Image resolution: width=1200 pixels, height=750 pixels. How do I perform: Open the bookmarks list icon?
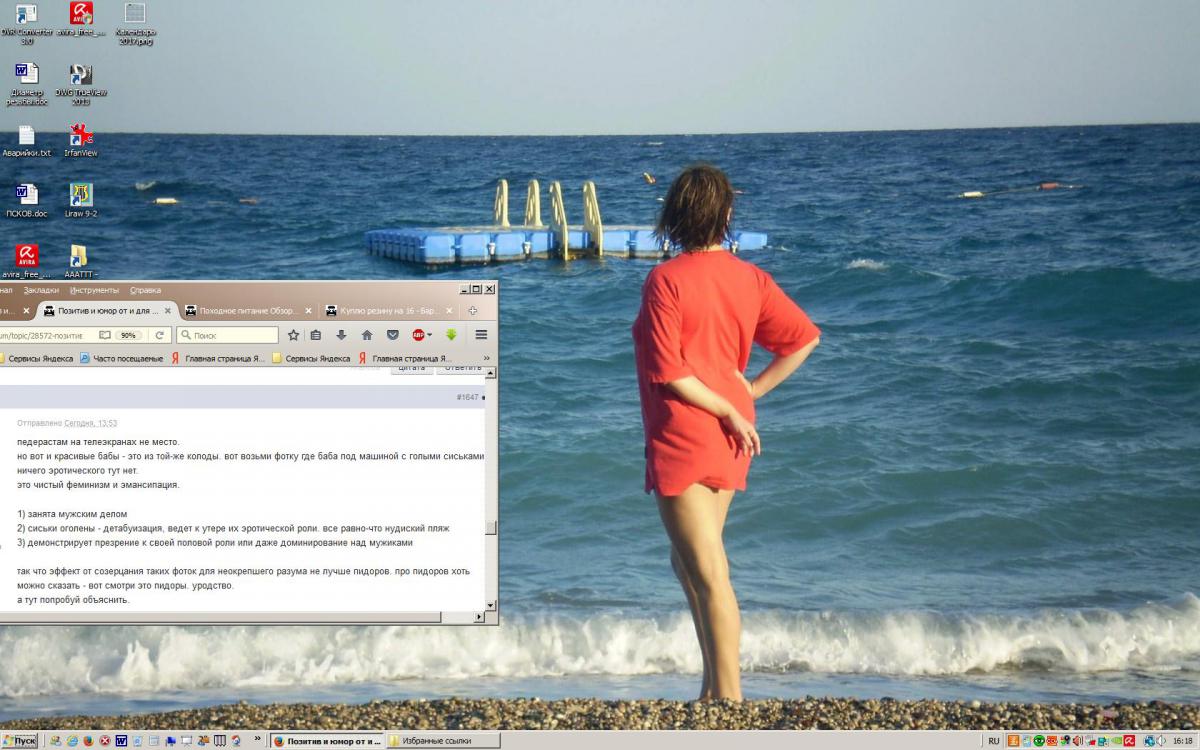316,335
